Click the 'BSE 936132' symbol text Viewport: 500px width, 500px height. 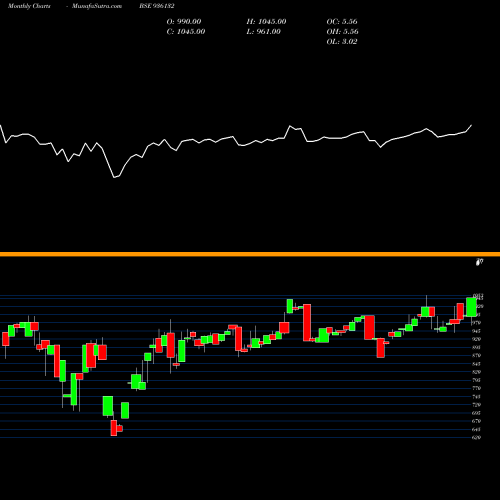click(x=157, y=6)
